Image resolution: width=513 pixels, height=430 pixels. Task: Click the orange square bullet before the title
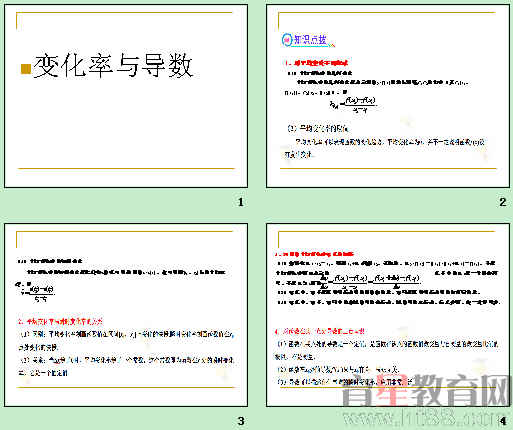(x=26, y=69)
